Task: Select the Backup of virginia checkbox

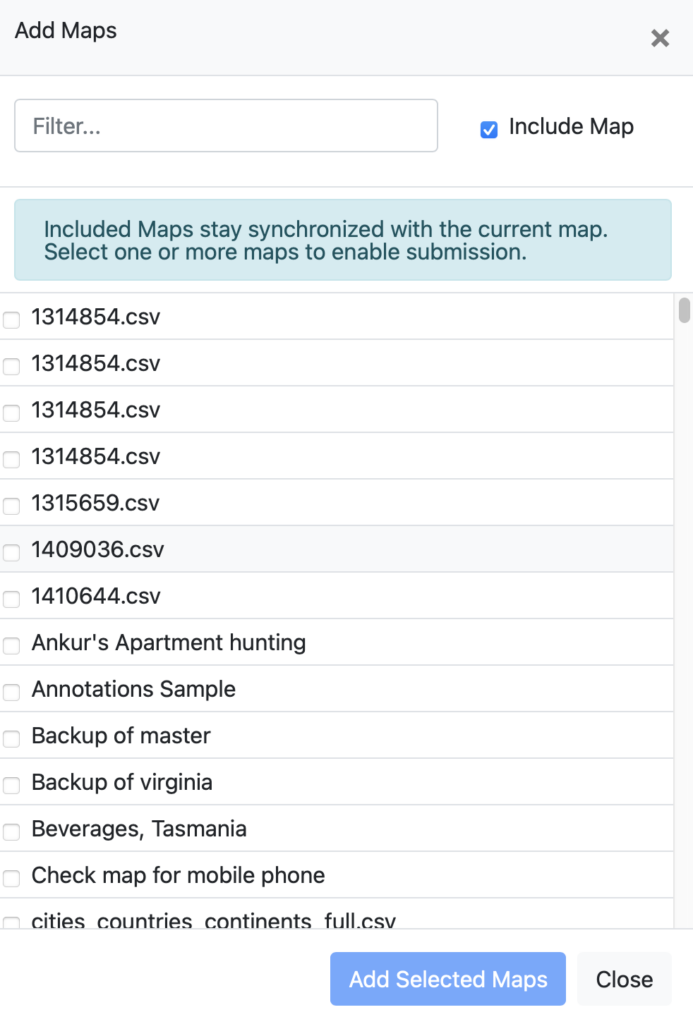Action: coord(11,785)
